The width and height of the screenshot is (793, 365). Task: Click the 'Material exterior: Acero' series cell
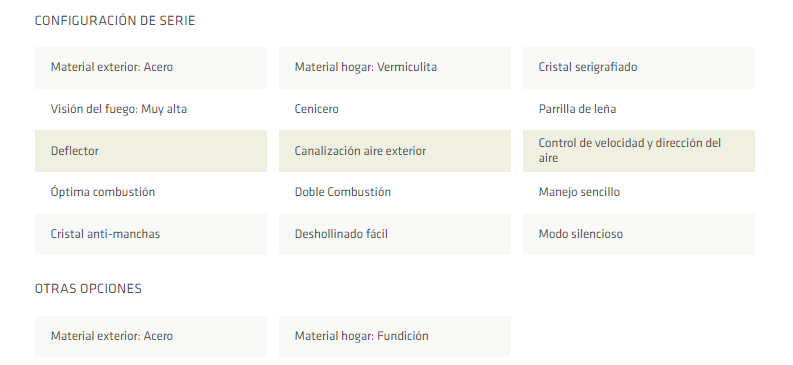click(x=151, y=68)
